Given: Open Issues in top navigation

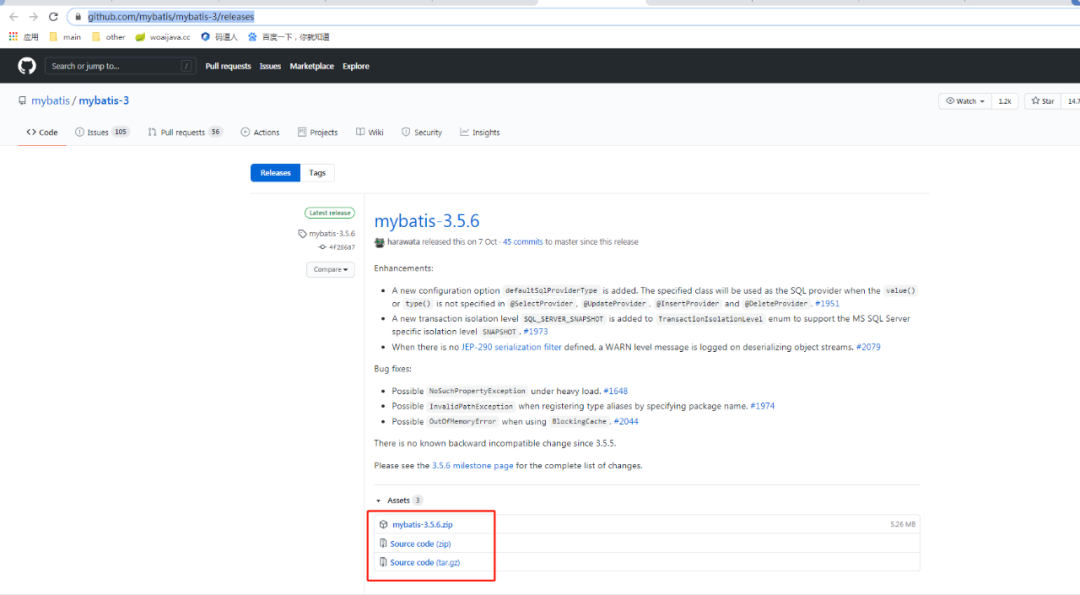Looking at the screenshot, I should [270, 66].
